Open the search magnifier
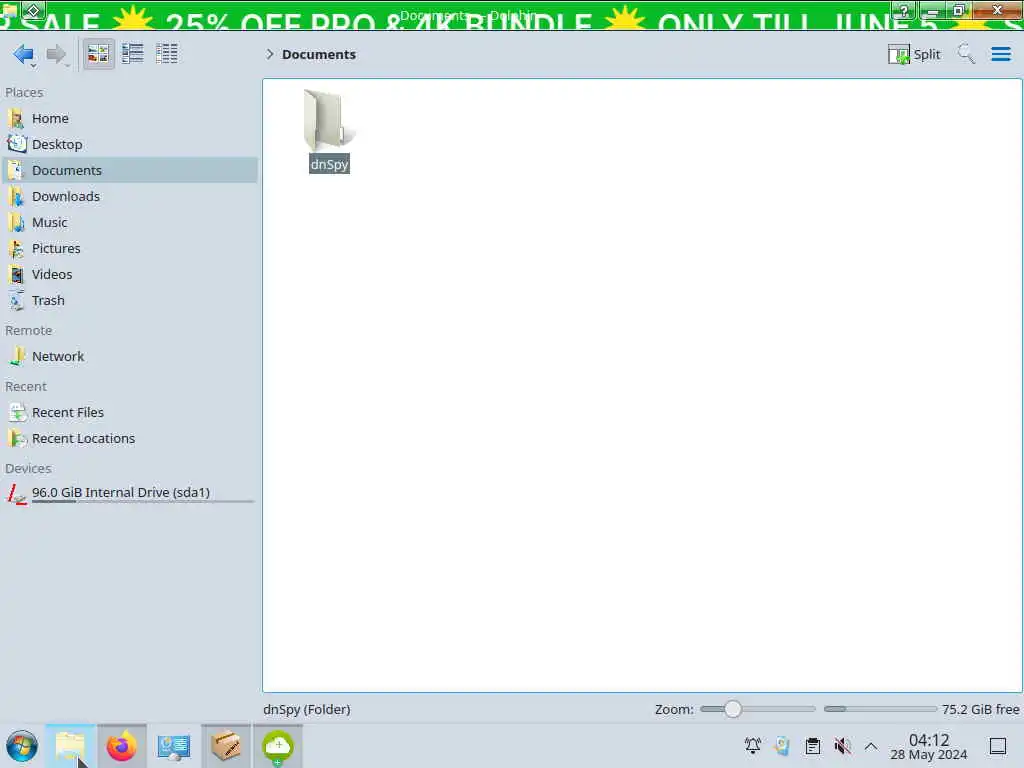The image size is (1024, 768). 966,54
